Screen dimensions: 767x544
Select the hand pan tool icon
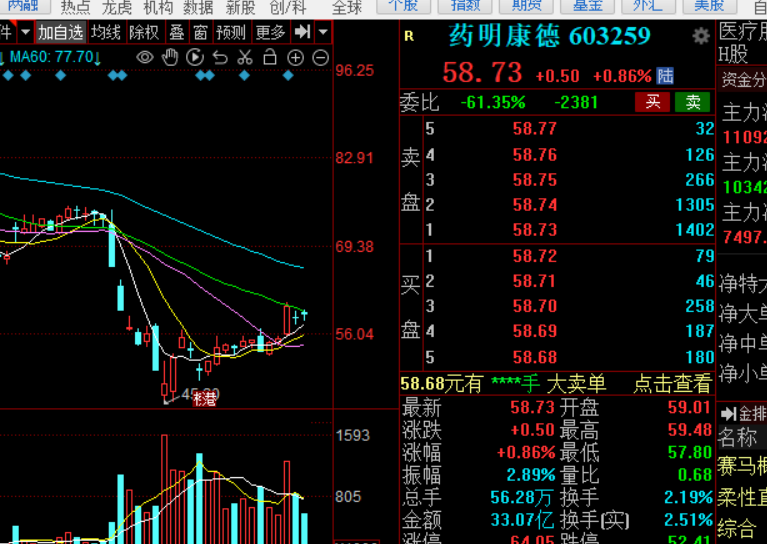click(170, 58)
